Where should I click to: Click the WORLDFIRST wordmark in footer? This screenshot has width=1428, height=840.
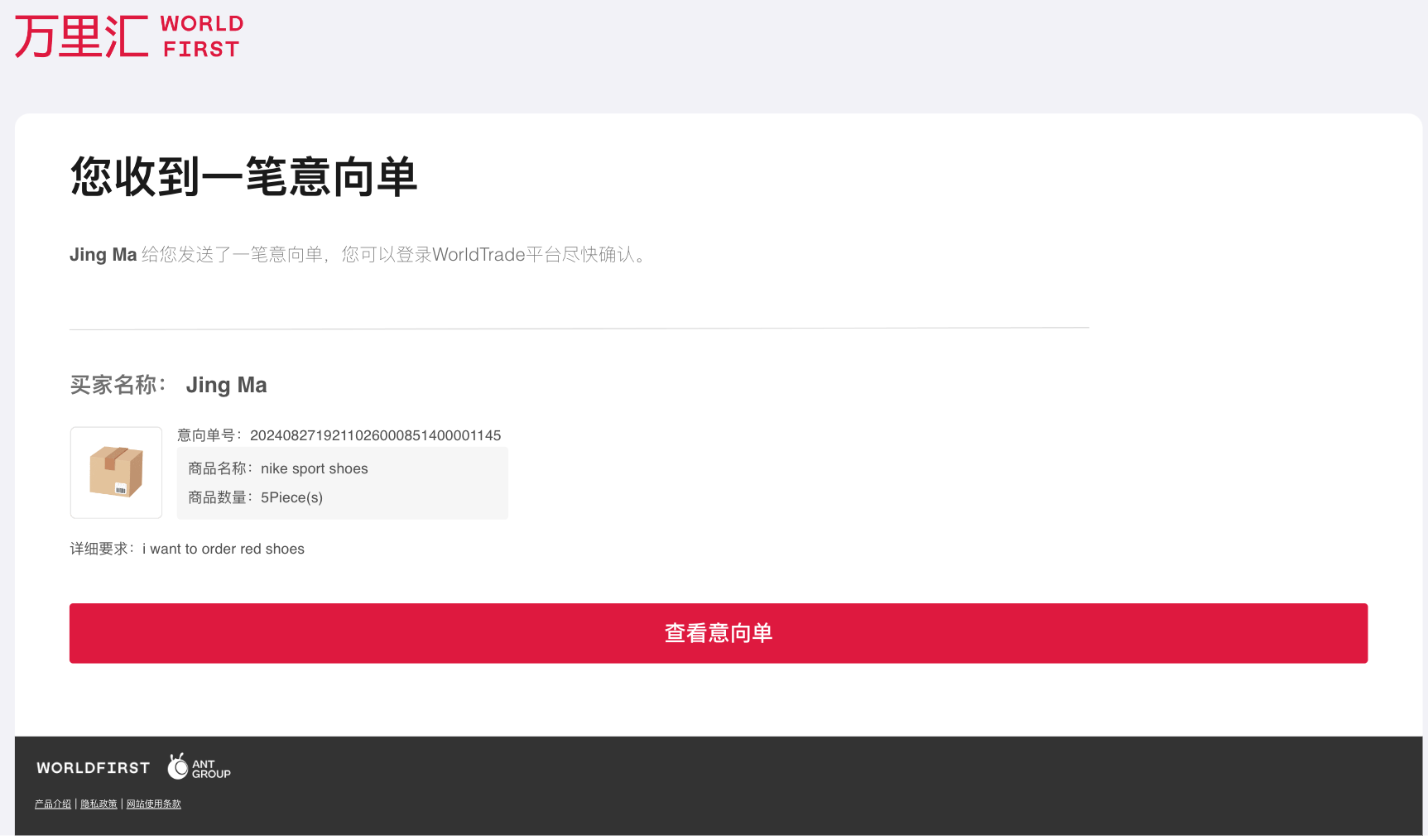[93, 767]
